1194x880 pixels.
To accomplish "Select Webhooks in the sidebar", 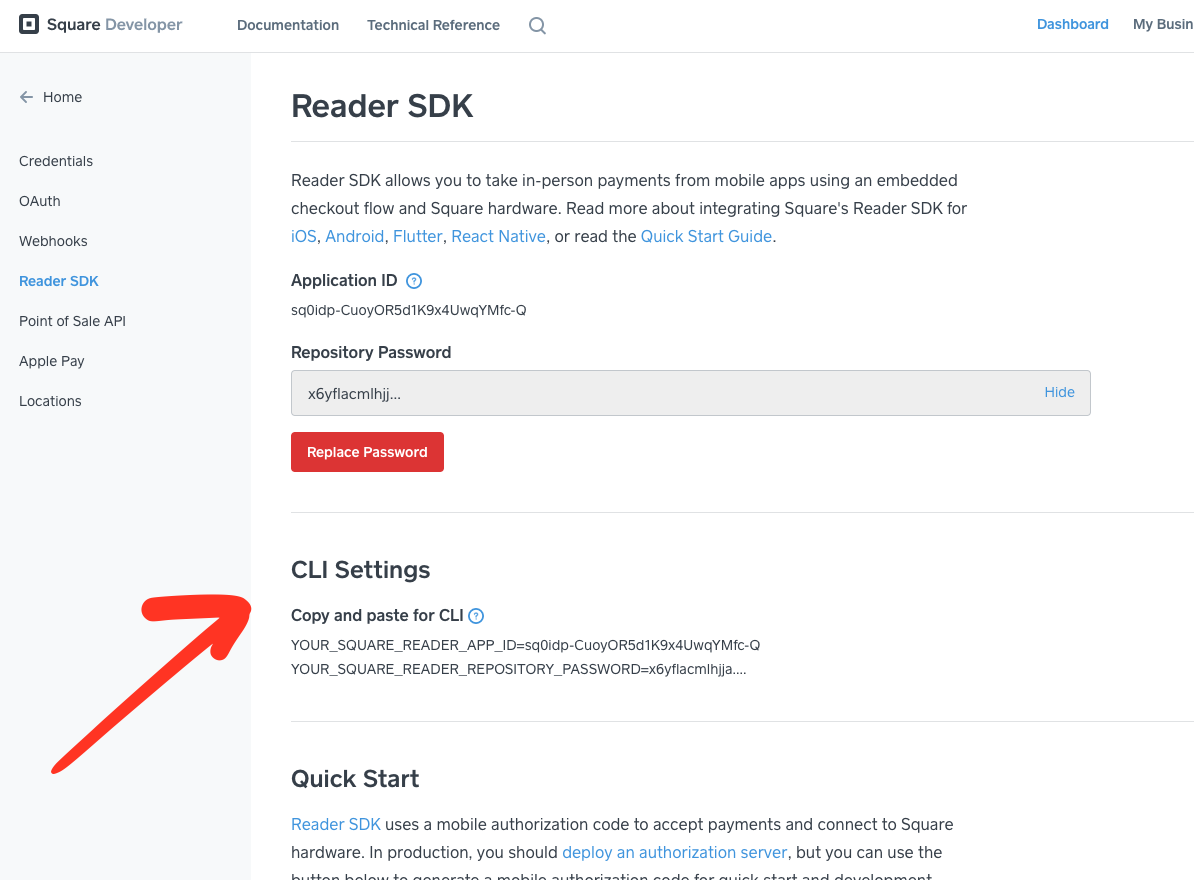I will tap(53, 241).
